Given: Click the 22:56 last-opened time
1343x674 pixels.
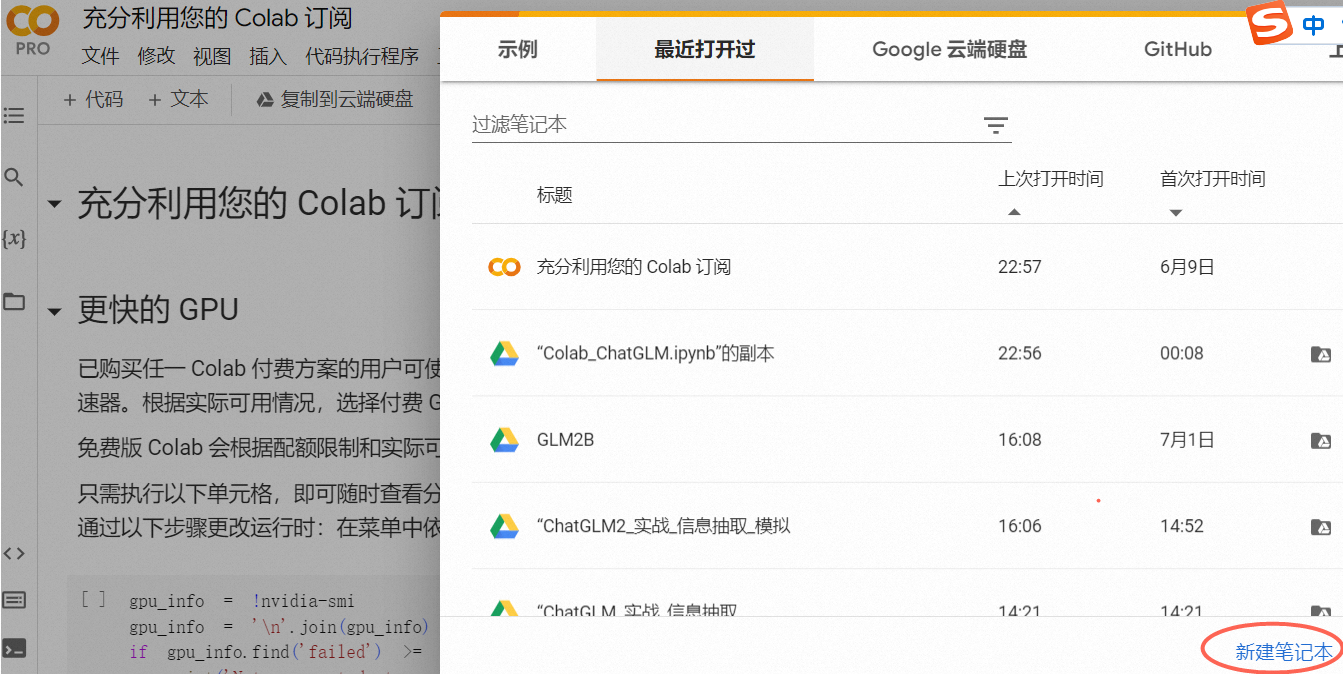Looking at the screenshot, I should [1020, 353].
